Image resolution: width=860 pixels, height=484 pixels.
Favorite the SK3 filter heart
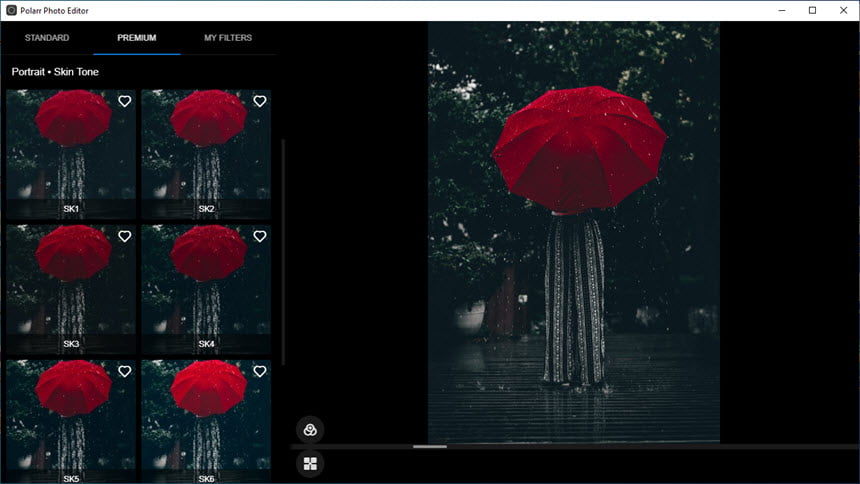pyautogui.click(x=125, y=236)
